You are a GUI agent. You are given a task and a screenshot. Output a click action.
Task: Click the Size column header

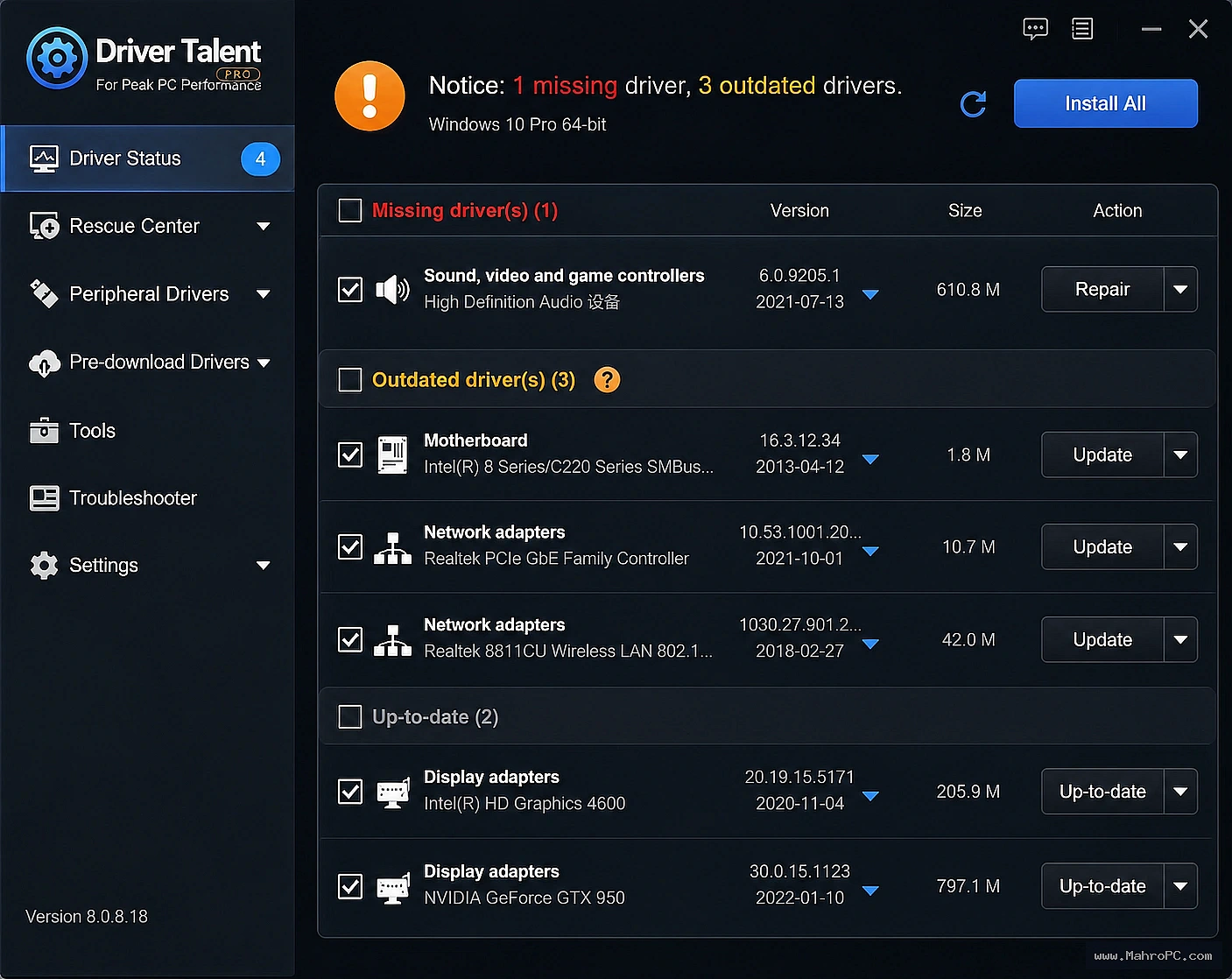coord(965,210)
